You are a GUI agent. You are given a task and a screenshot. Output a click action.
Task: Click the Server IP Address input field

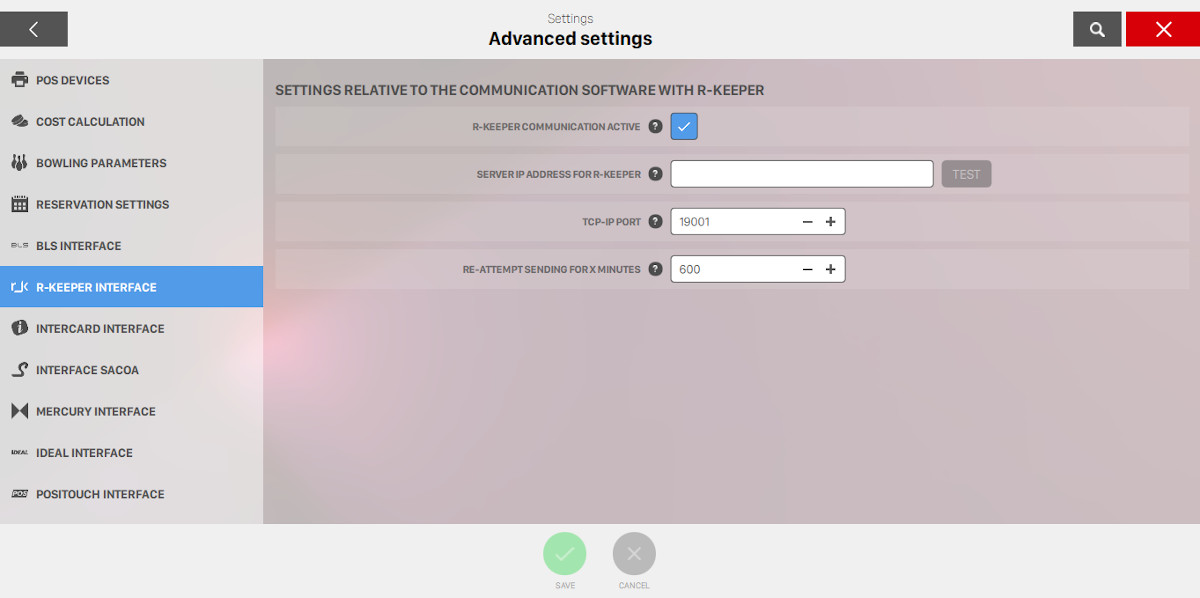coord(801,174)
